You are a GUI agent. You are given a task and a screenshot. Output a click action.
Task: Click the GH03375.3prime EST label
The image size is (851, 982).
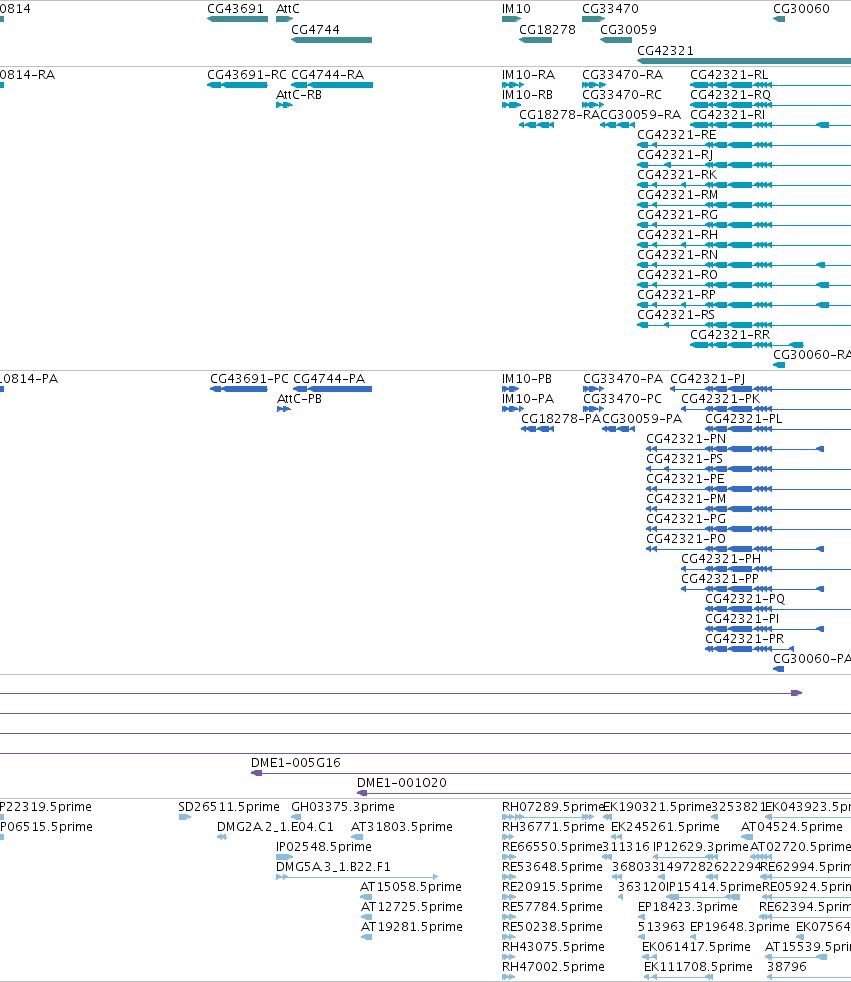(x=343, y=807)
